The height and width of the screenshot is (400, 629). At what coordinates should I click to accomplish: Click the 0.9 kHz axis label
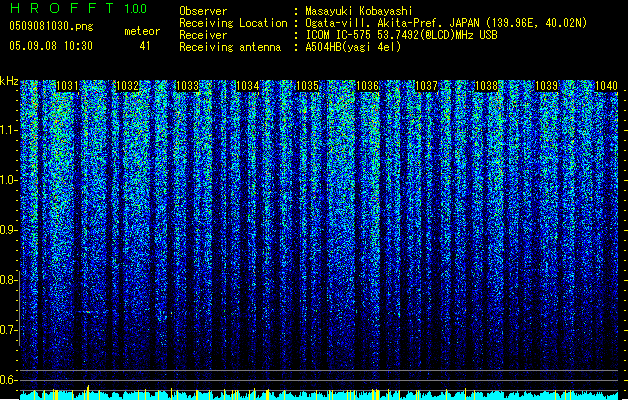9,230
